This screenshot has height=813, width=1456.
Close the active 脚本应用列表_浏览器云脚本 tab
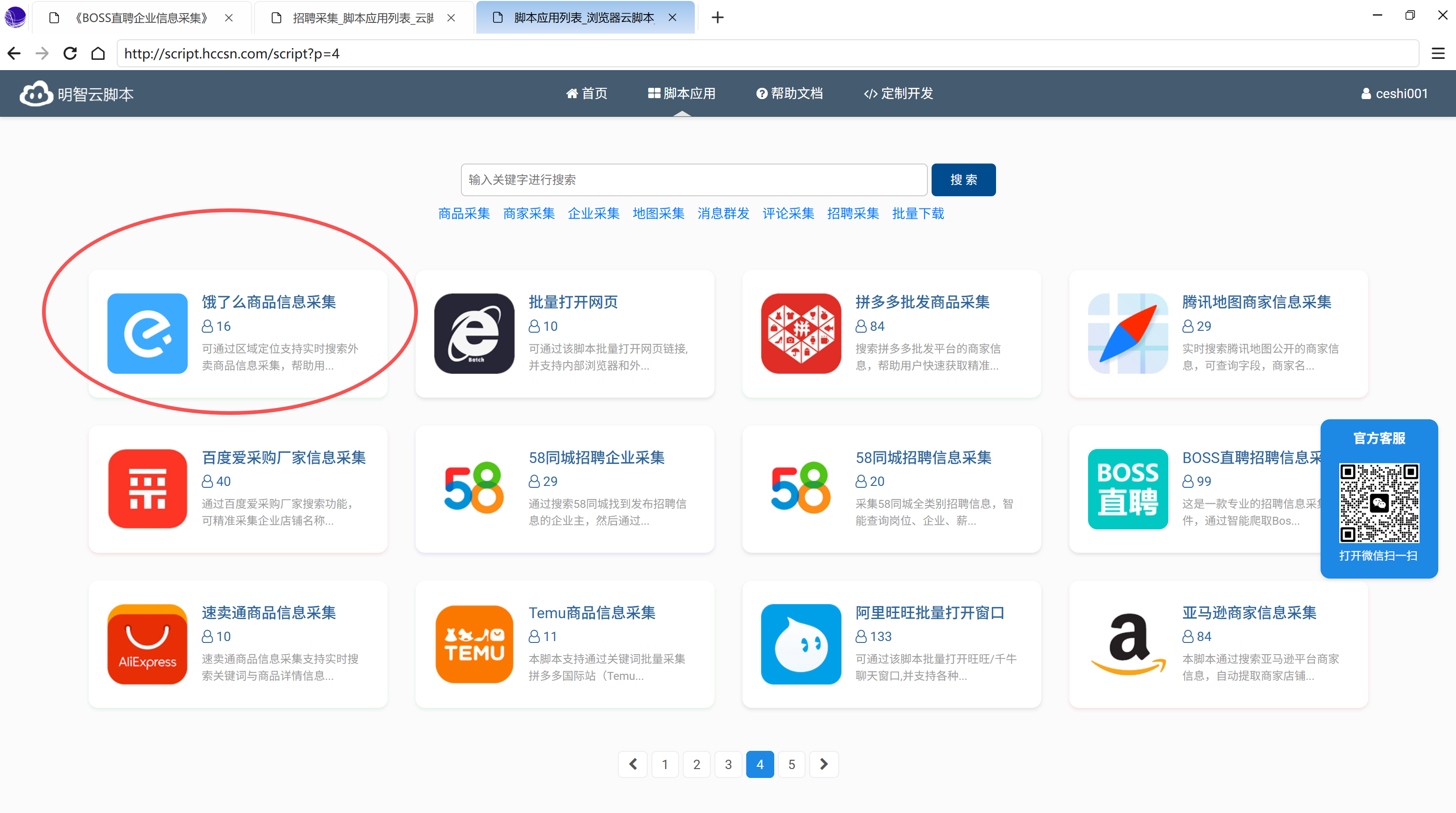point(672,18)
